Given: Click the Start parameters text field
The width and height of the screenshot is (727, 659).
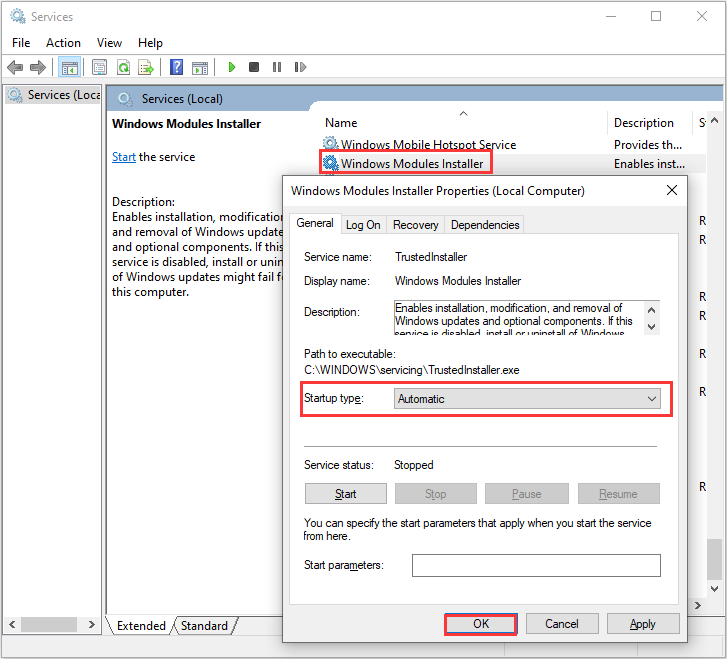Looking at the screenshot, I should [x=536, y=566].
